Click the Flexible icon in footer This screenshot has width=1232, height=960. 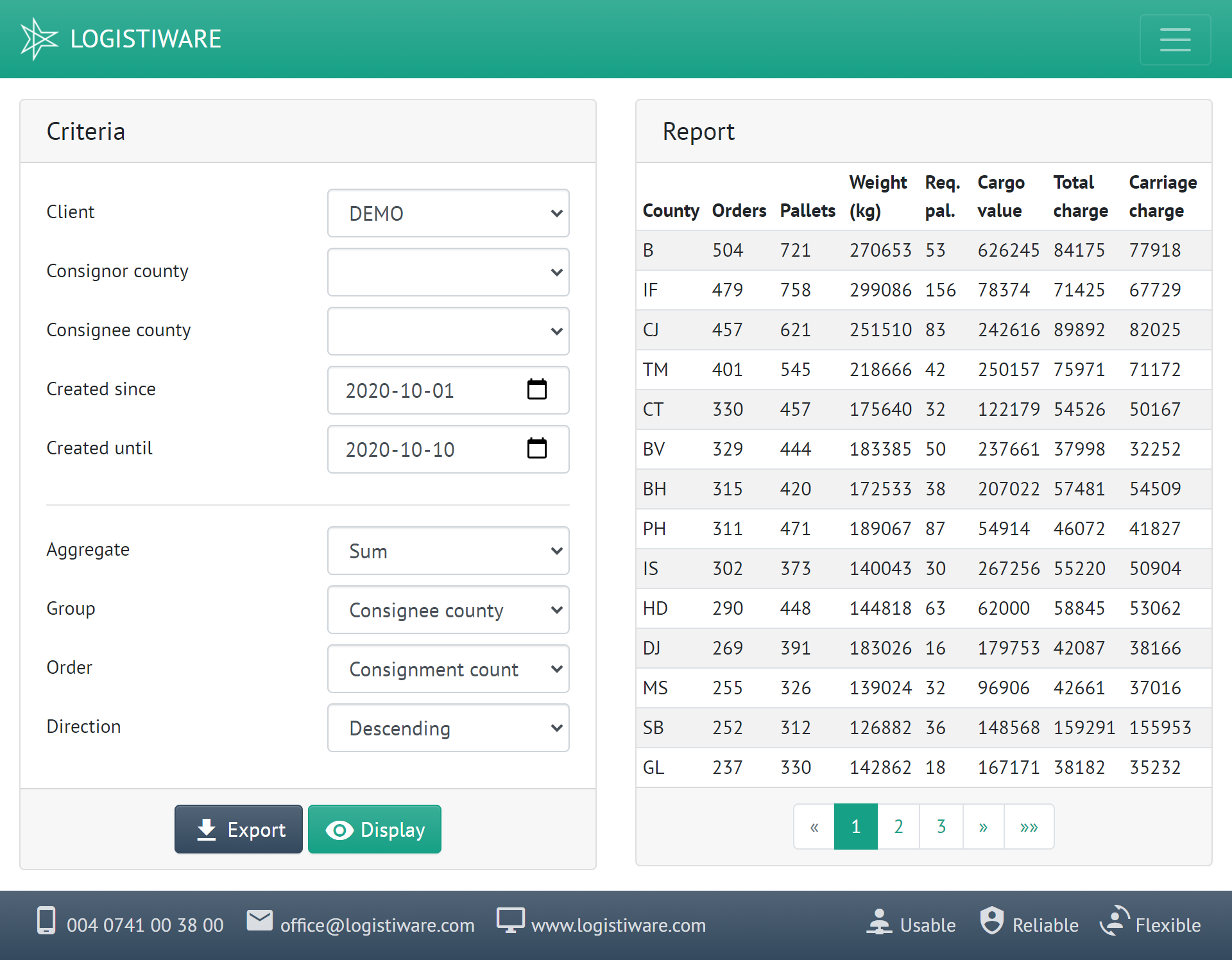(1115, 921)
